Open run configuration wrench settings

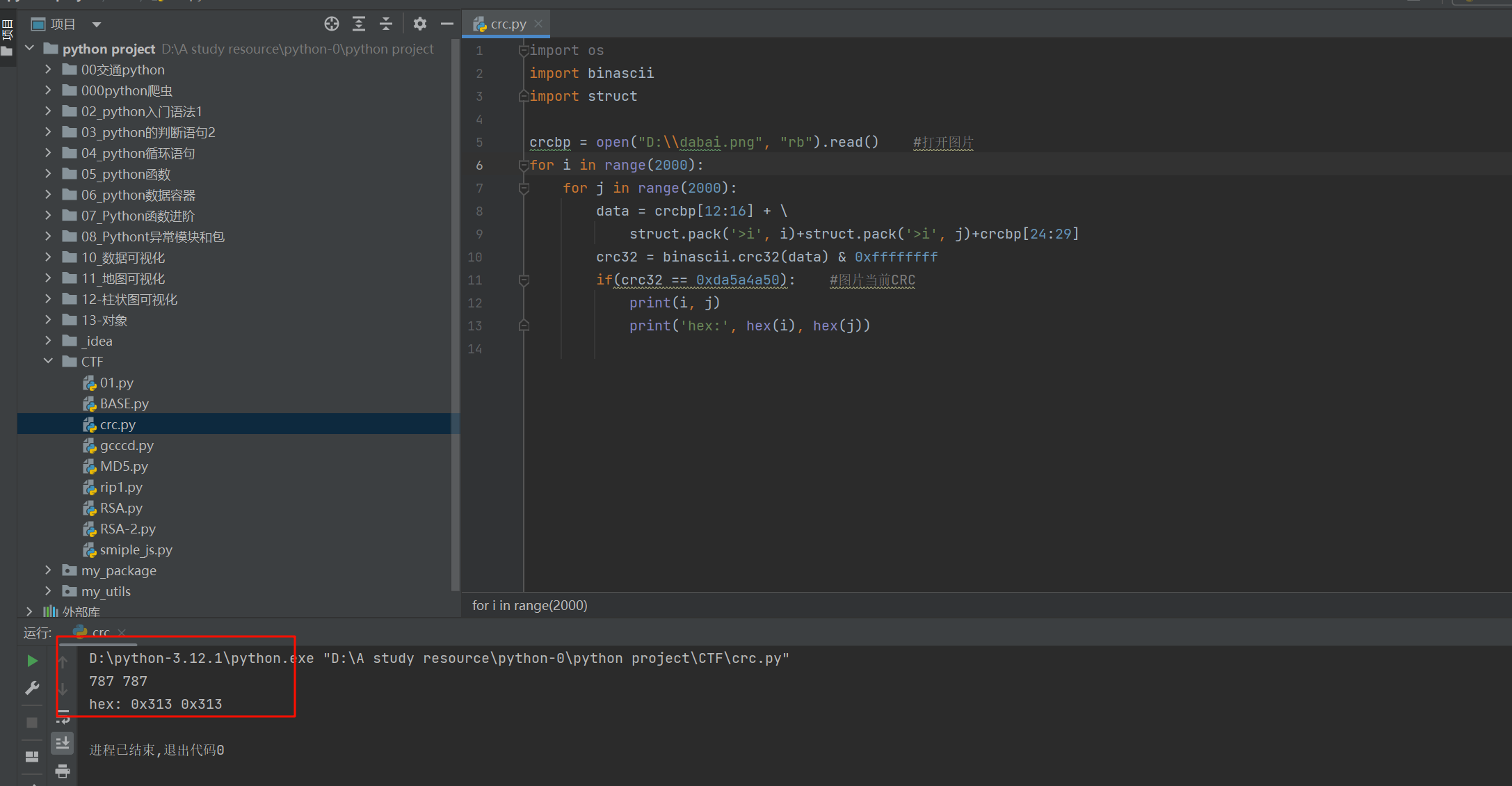[x=32, y=688]
